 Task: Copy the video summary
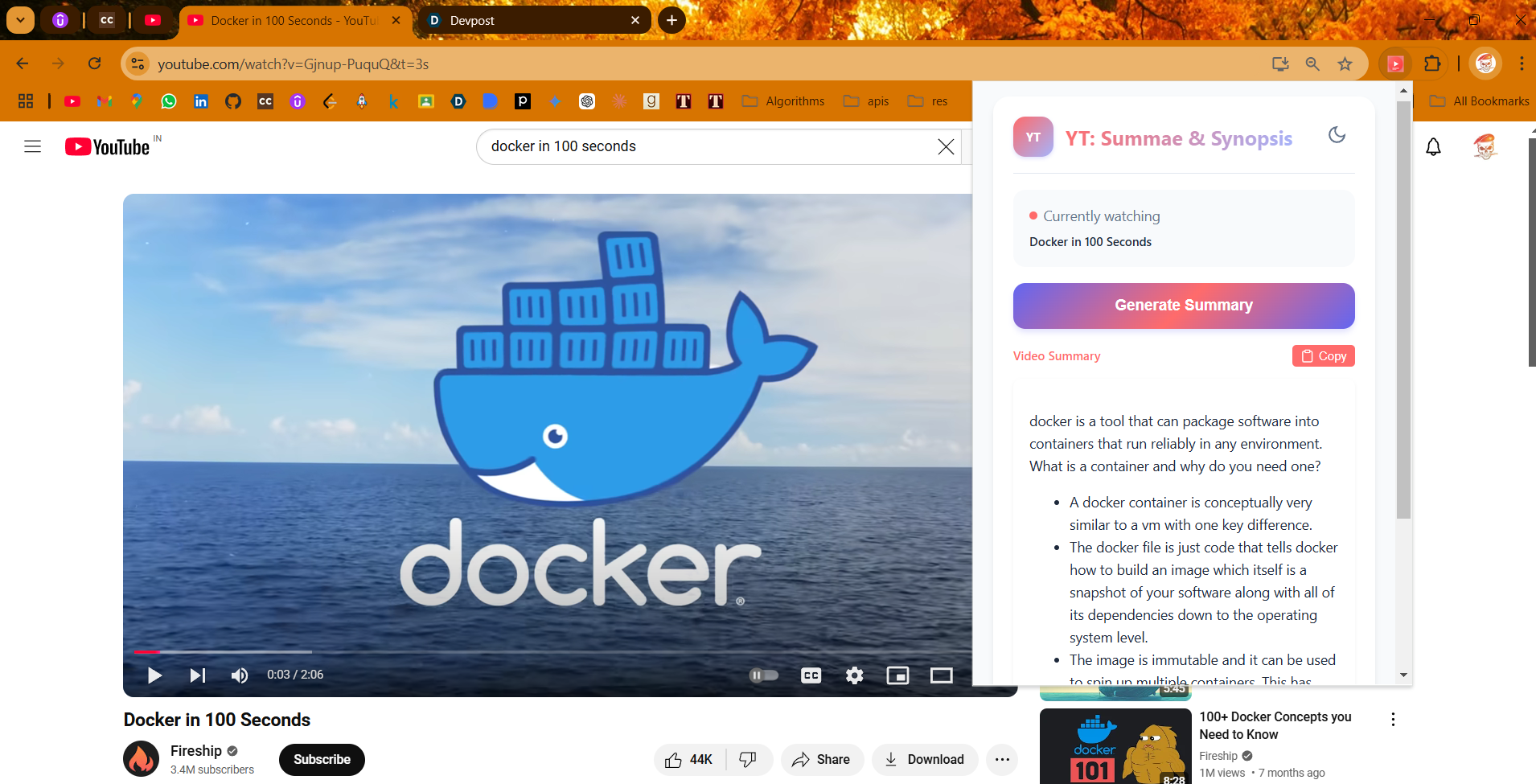(x=1324, y=356)
